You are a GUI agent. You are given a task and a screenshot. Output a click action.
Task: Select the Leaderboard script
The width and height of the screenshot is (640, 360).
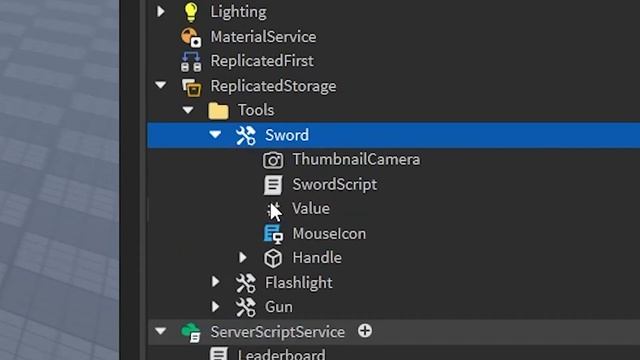(281, 353)
